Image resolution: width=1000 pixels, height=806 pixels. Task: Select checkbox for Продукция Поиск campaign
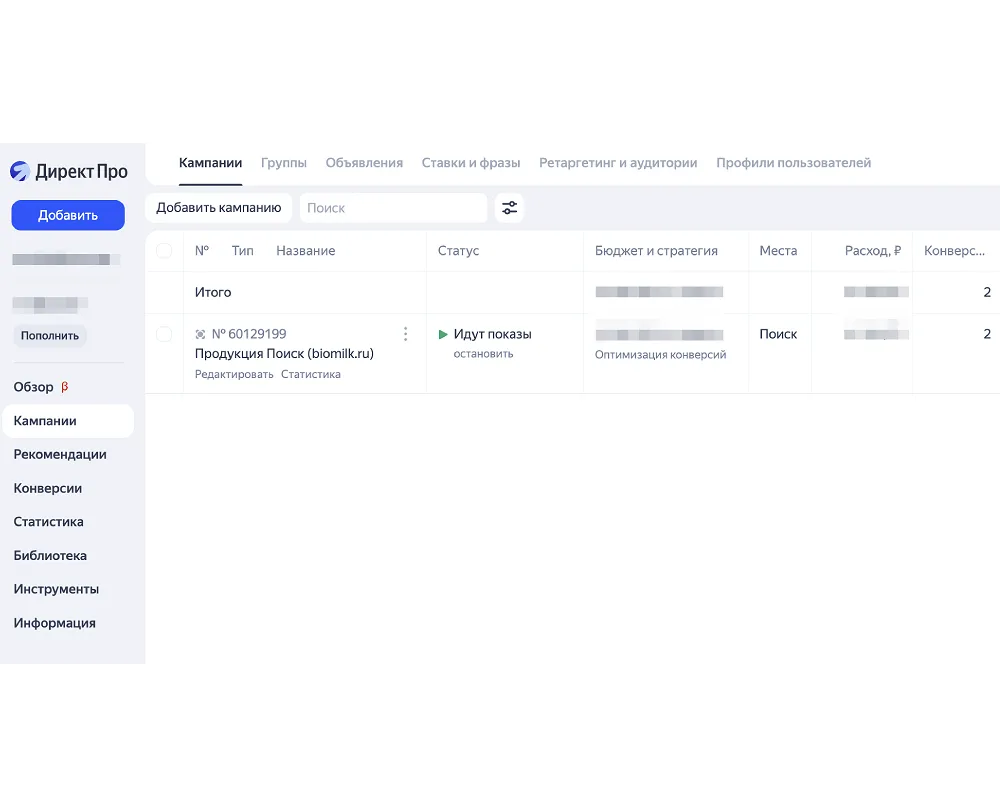164,334
